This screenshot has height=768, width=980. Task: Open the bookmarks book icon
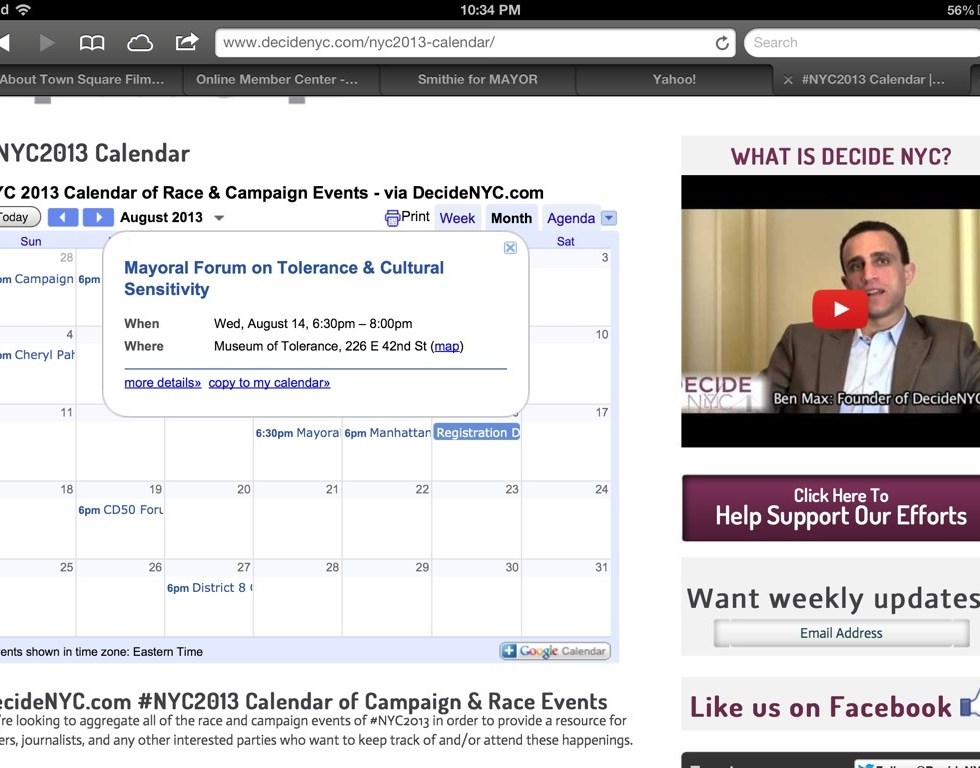click(x=92, y=43)
